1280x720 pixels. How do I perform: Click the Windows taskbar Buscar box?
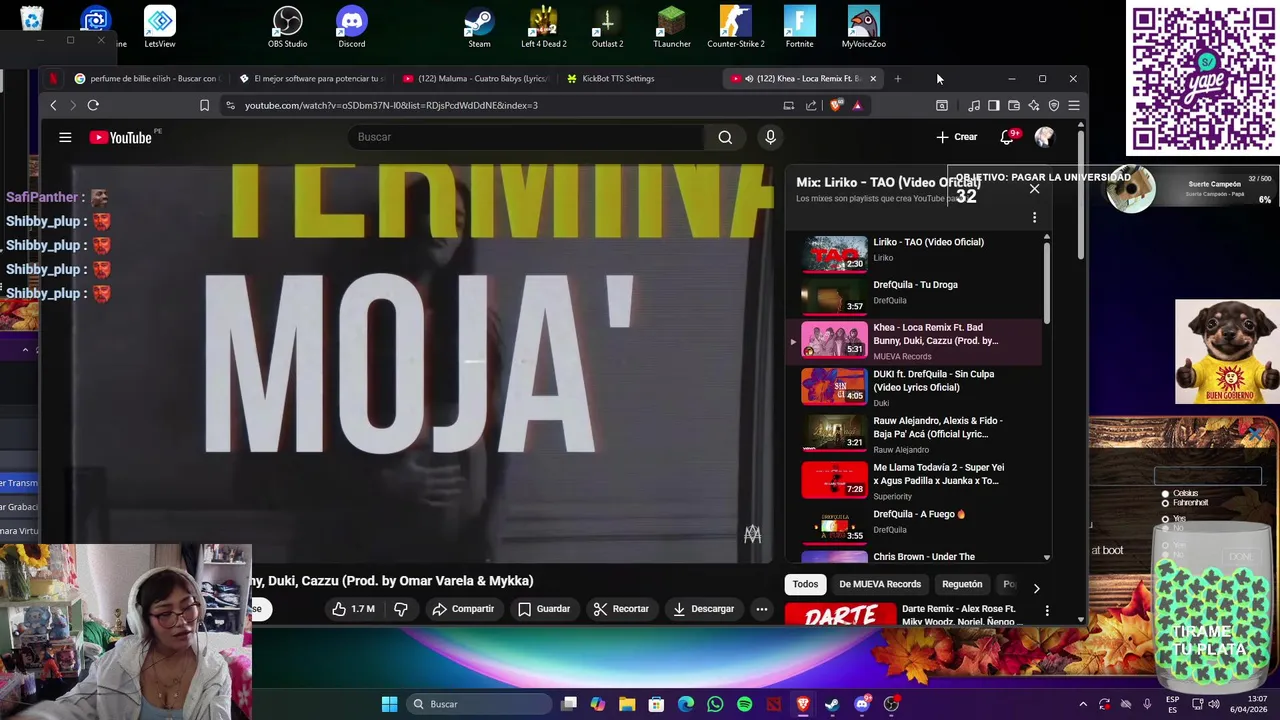point(480,704)
